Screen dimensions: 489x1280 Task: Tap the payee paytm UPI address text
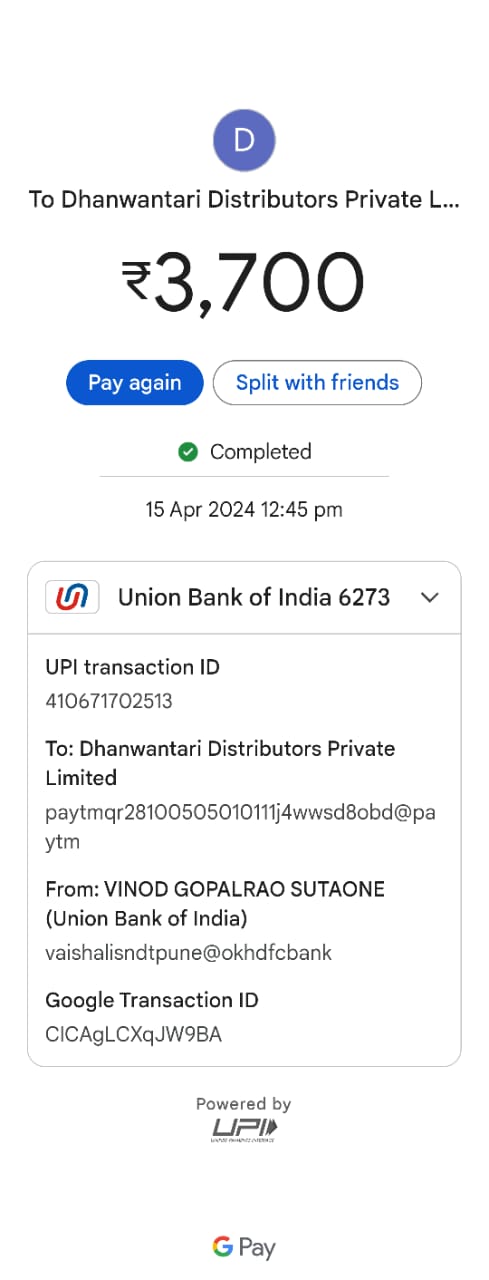click(x=240, y=826)
